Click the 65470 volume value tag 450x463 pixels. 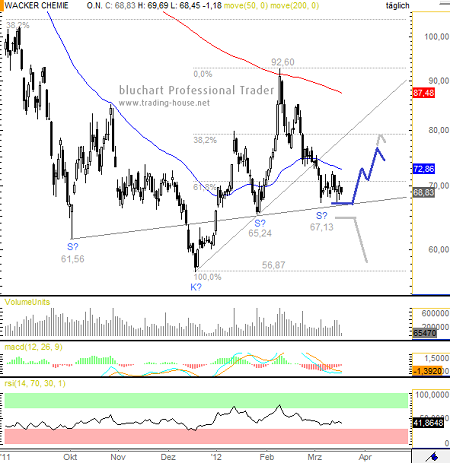[424, 333]
